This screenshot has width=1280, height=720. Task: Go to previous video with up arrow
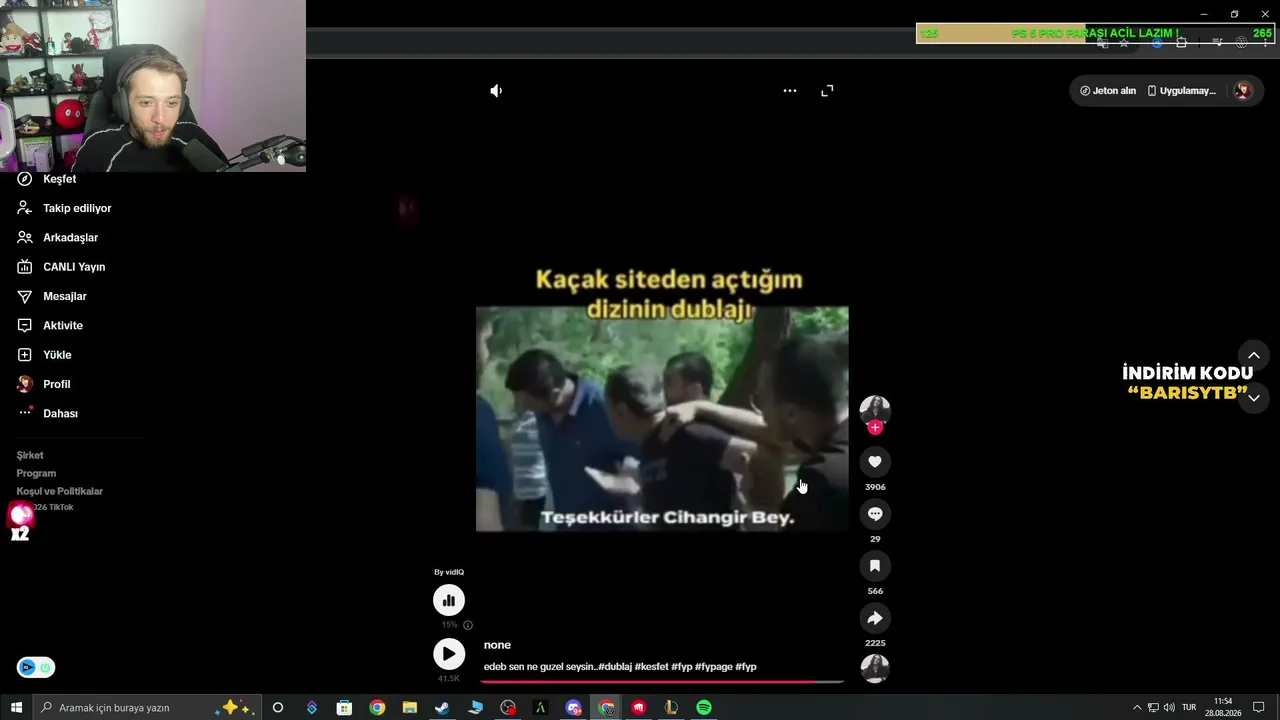1253,355
